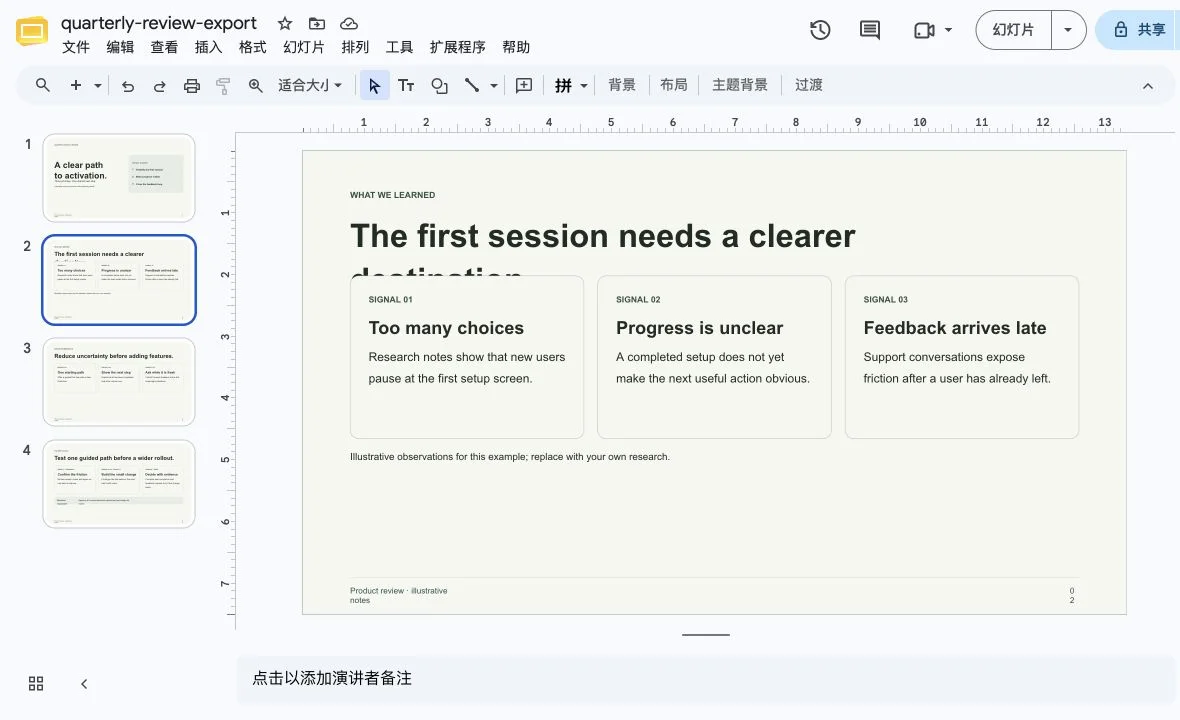Click the 背景 toolbar button
Viewport: 1180px width, 720px height.
tap(622, 85)
